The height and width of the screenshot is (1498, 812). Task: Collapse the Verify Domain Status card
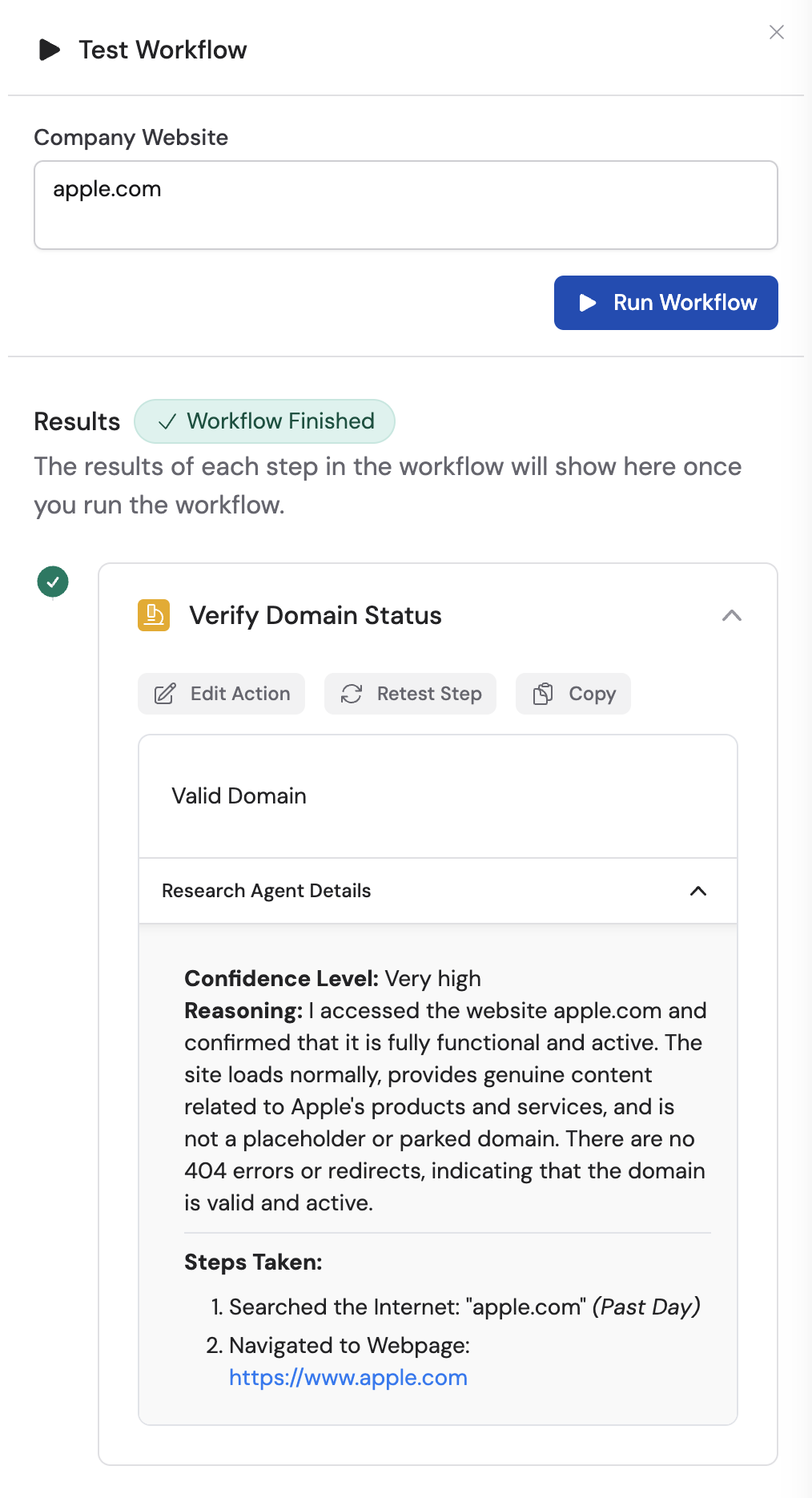[731, 615]
